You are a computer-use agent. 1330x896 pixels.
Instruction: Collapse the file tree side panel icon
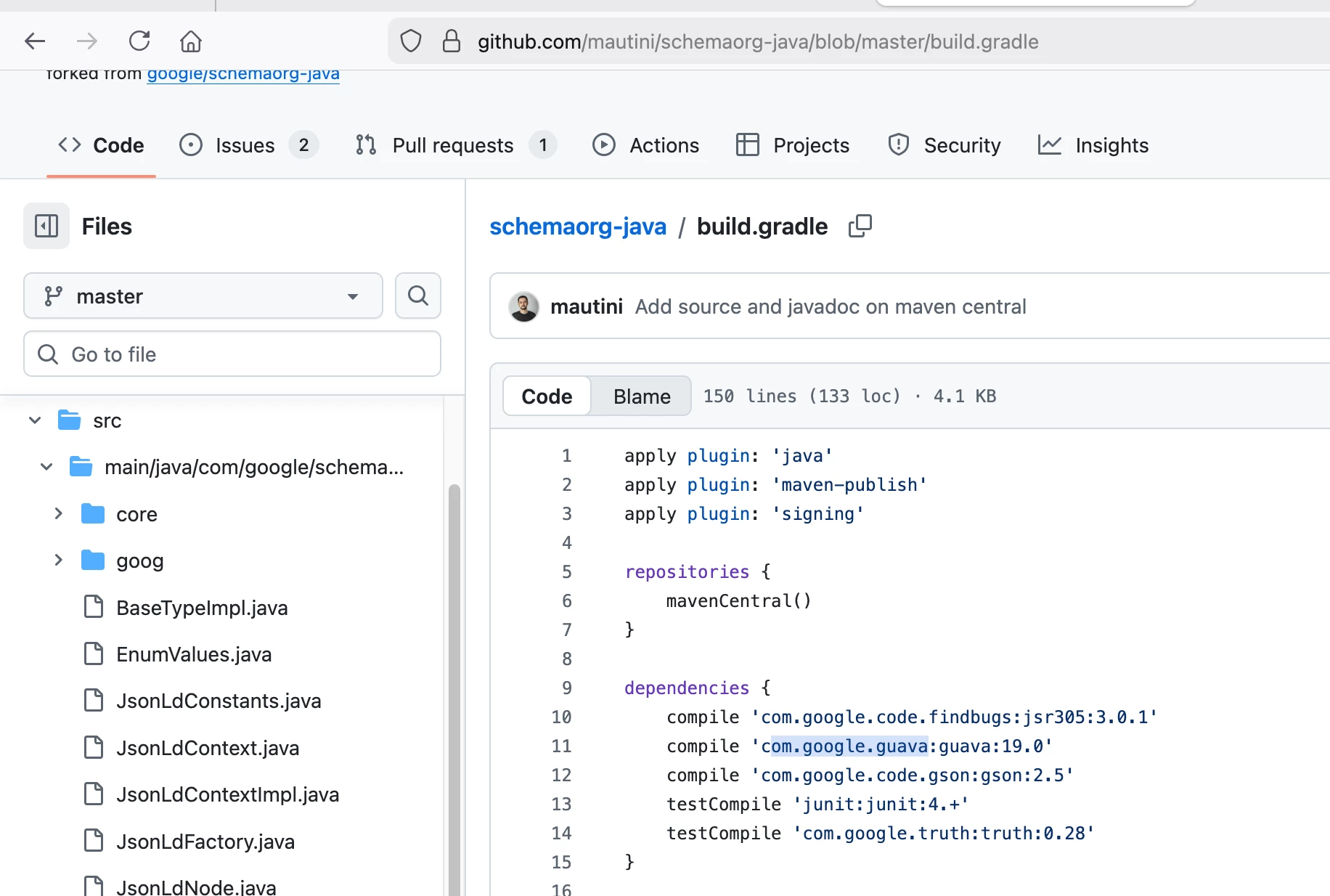[46, 226]
